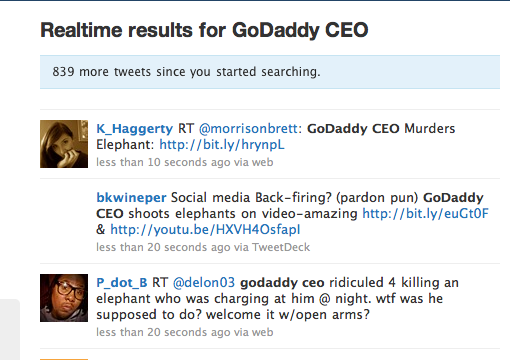
Task: Open K_Haggerty's username link
Action: click(x=134, y=128)
